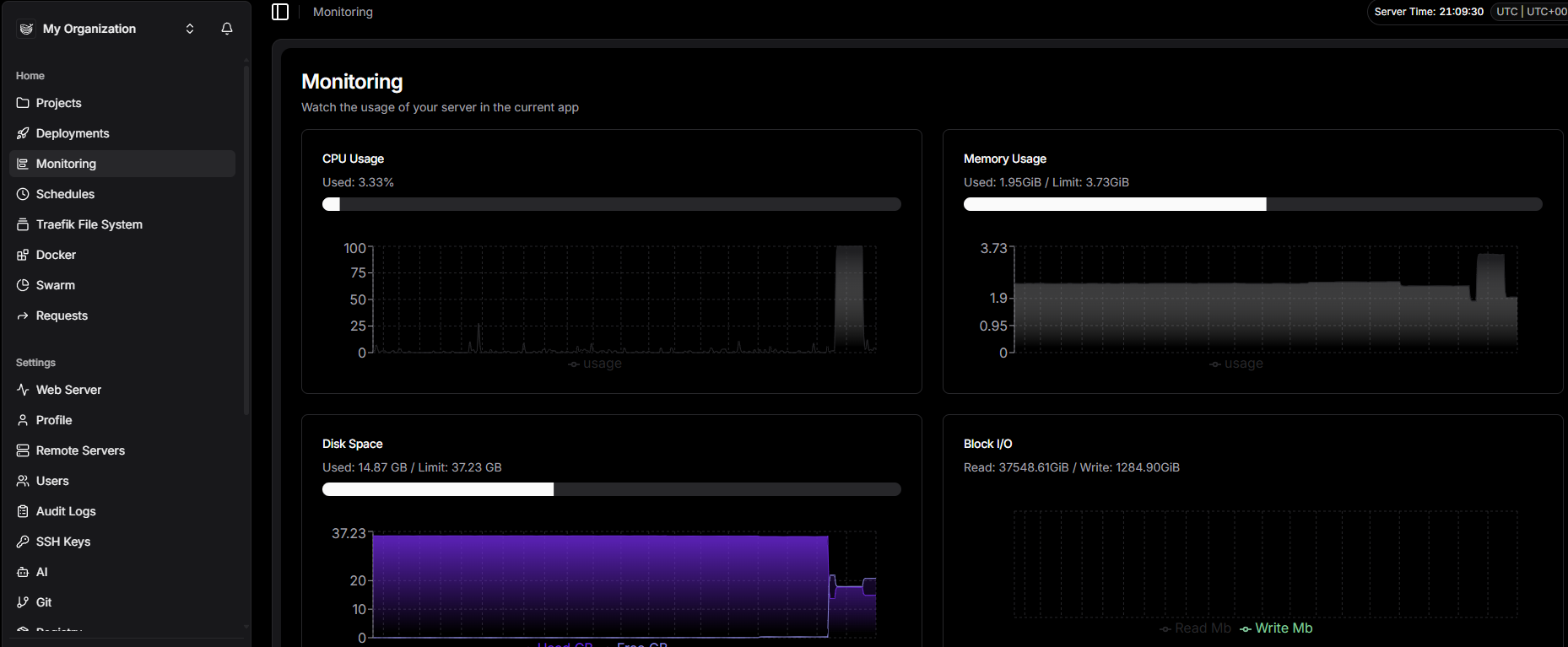
Task: Open Profile settings
Action: [x=122, y=420]
